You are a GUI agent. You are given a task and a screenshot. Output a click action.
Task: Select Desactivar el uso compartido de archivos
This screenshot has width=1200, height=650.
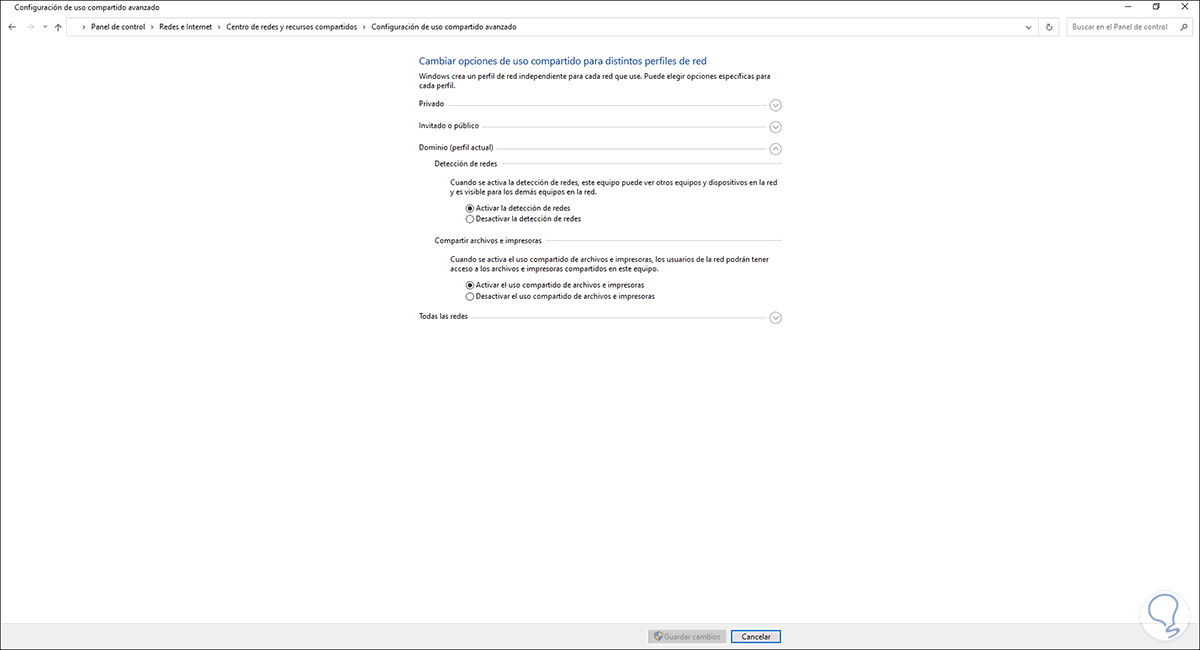469,295
